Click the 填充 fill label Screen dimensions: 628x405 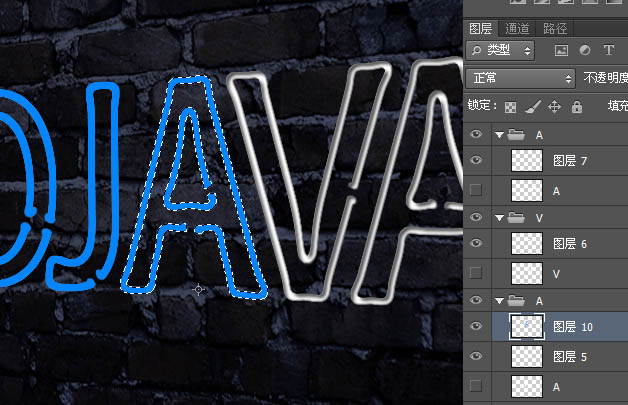pos(618,106)
